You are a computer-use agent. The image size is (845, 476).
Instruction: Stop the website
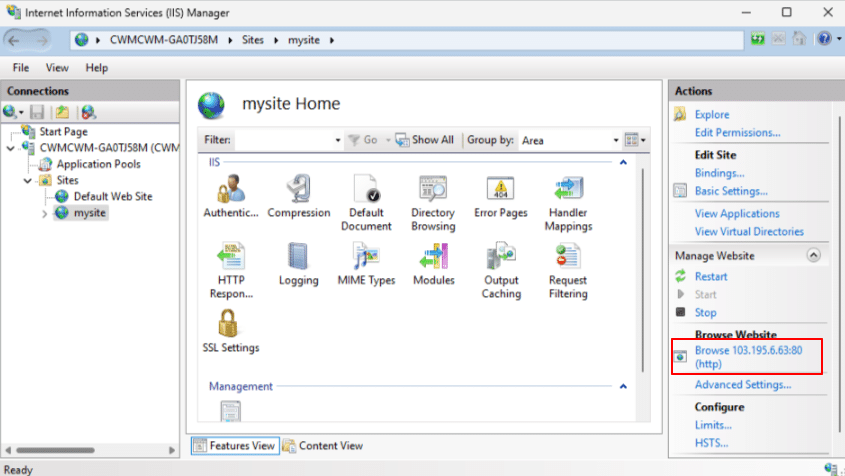coord(705,313)
